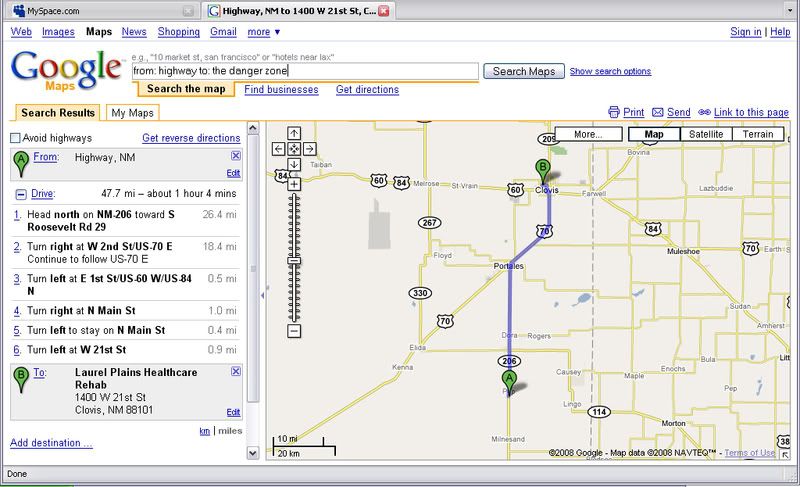The height and width of the screenshot is (487, 800).
Task: Click the zoom level slider handle
Action: (294, 259)
